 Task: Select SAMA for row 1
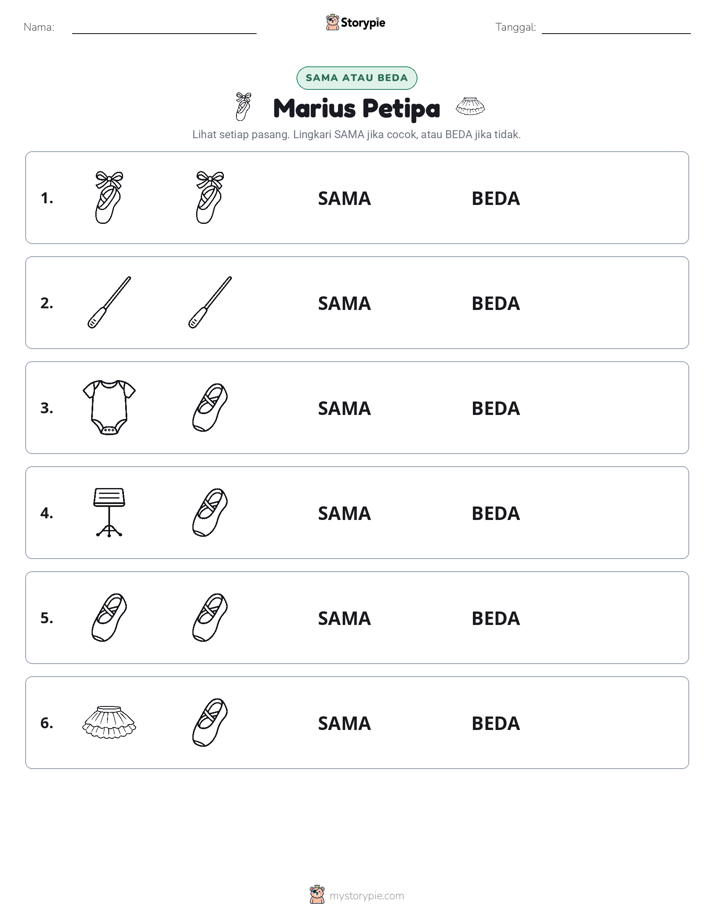(x=344, y=199)
